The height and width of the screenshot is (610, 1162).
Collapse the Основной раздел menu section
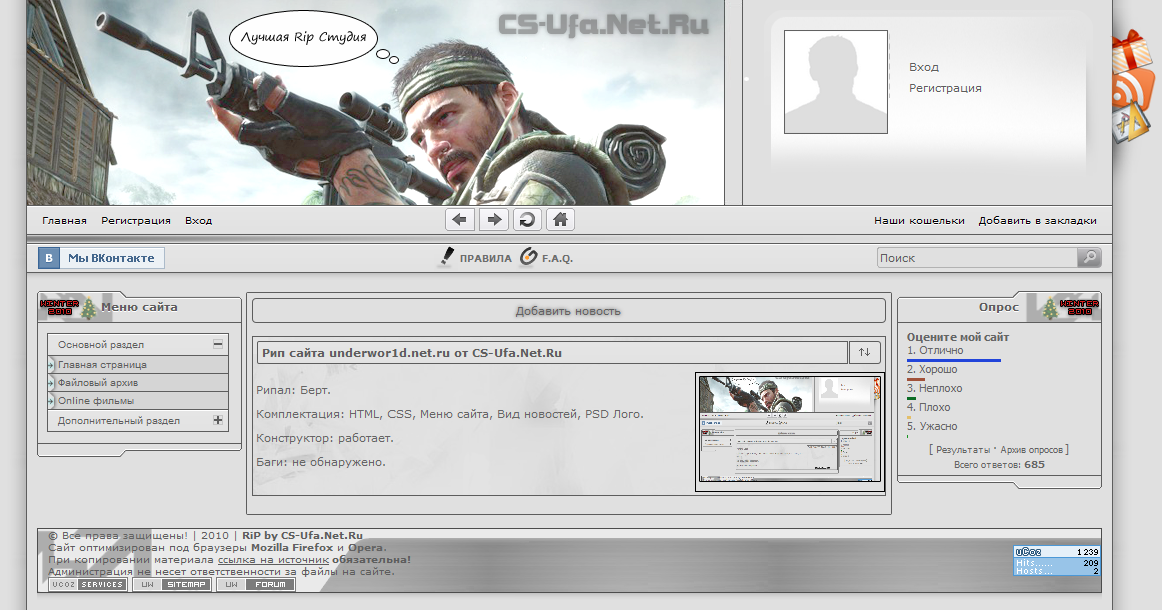[x=217, y=344]
